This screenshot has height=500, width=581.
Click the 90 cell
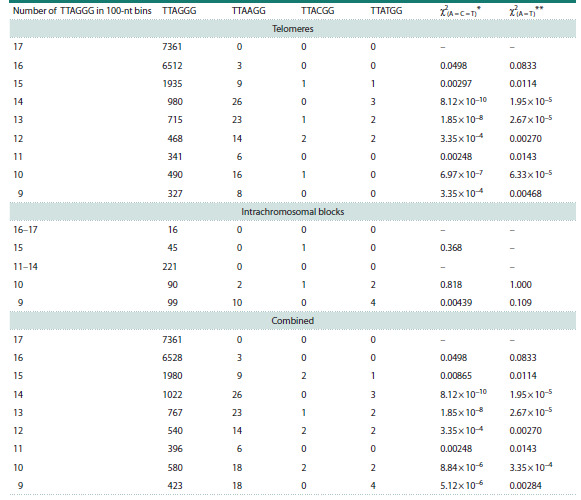click(x=173, y=285)
